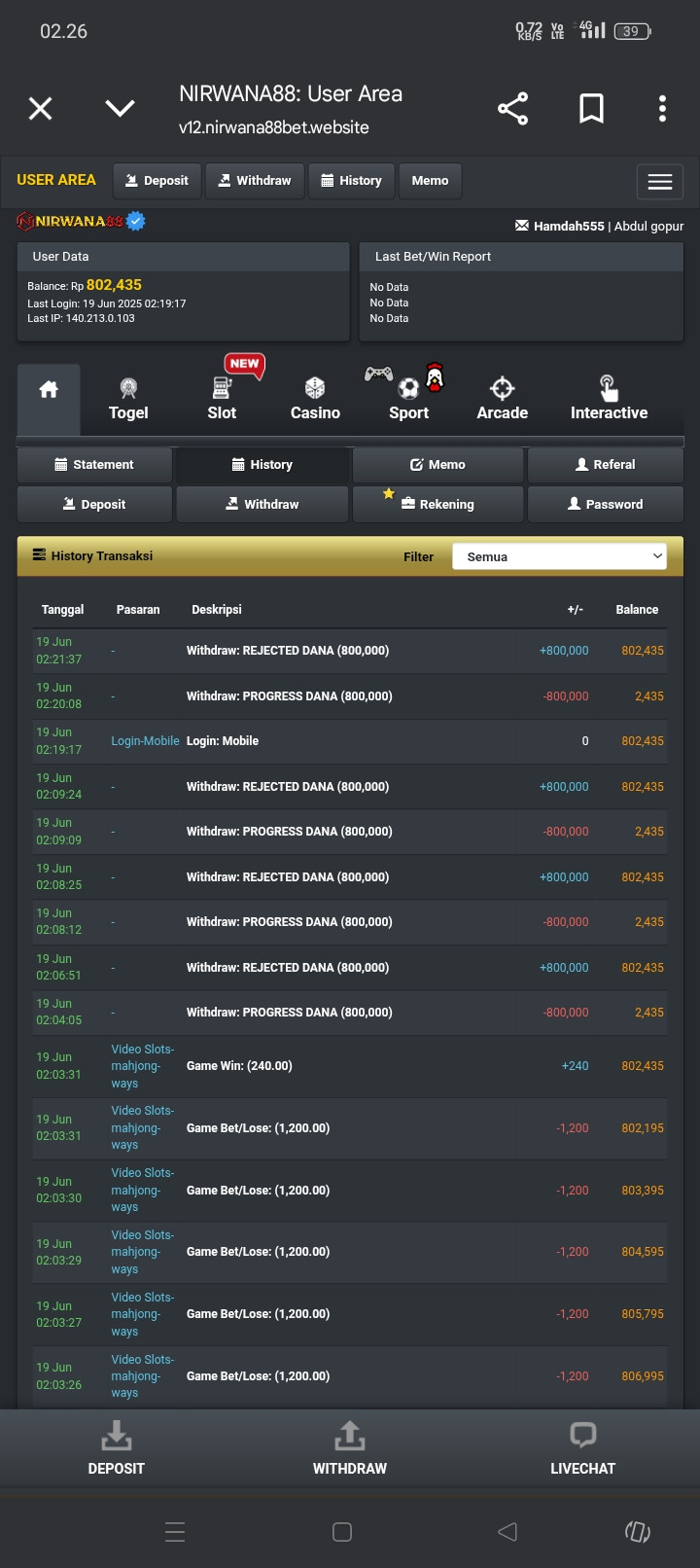This screenshot has width=700, height=1568.
Task: Open the Casino dice category
Action: pos(315,399)
